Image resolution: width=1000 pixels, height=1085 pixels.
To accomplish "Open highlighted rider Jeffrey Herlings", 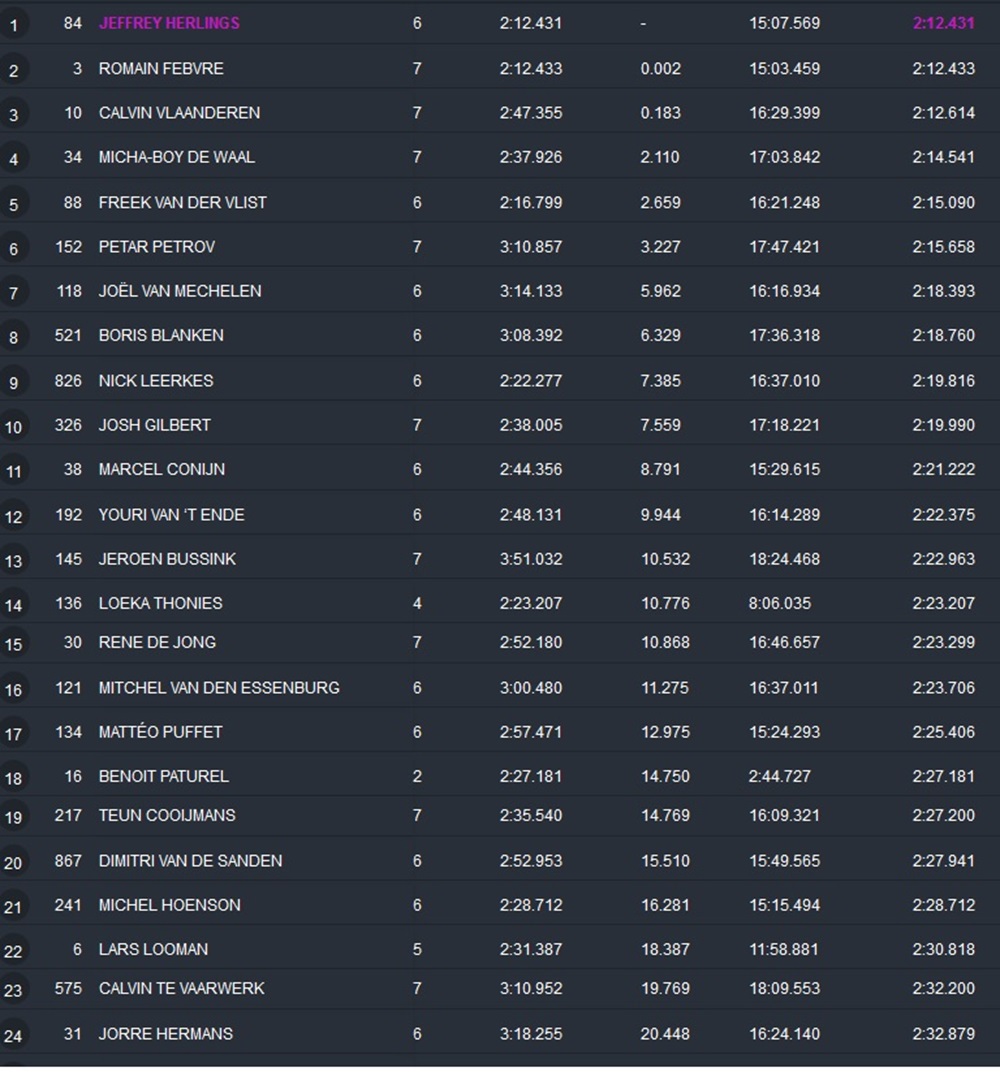I will click(x=169, y=23).
